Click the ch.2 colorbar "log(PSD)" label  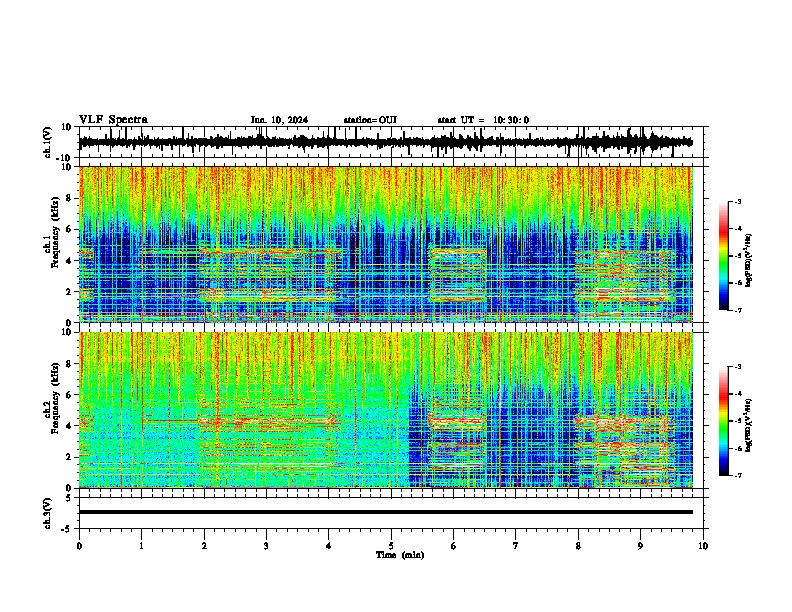748,425
